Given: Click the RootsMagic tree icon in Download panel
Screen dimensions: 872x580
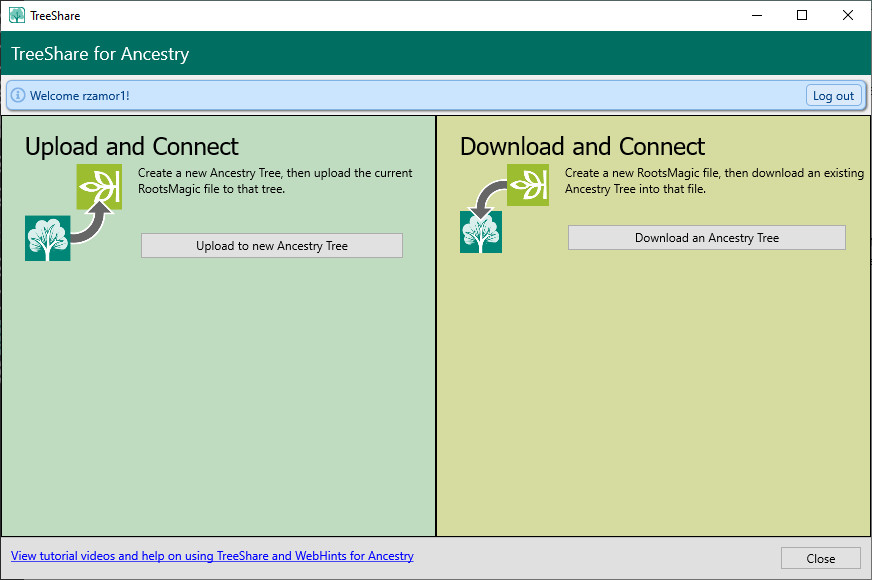Looking at the screenshot, I should pos(481,232).
